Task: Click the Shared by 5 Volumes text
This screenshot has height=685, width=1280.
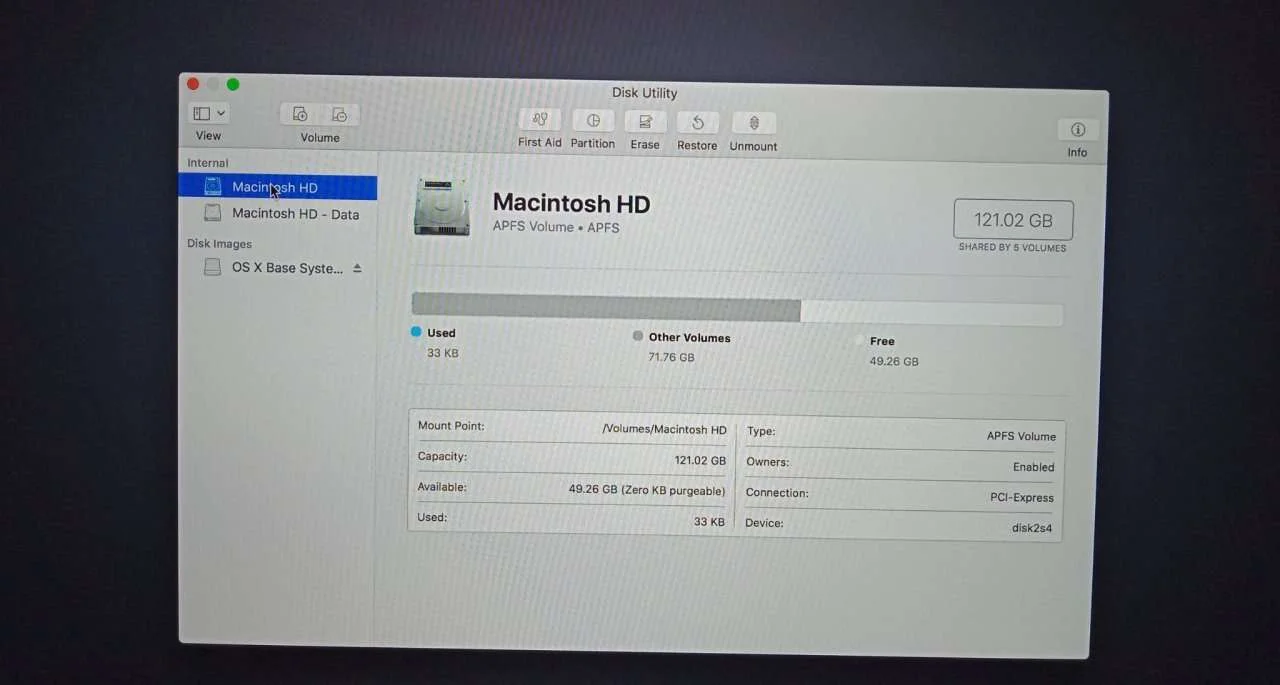Action: pyautogui.click(x=1012, y=247)
